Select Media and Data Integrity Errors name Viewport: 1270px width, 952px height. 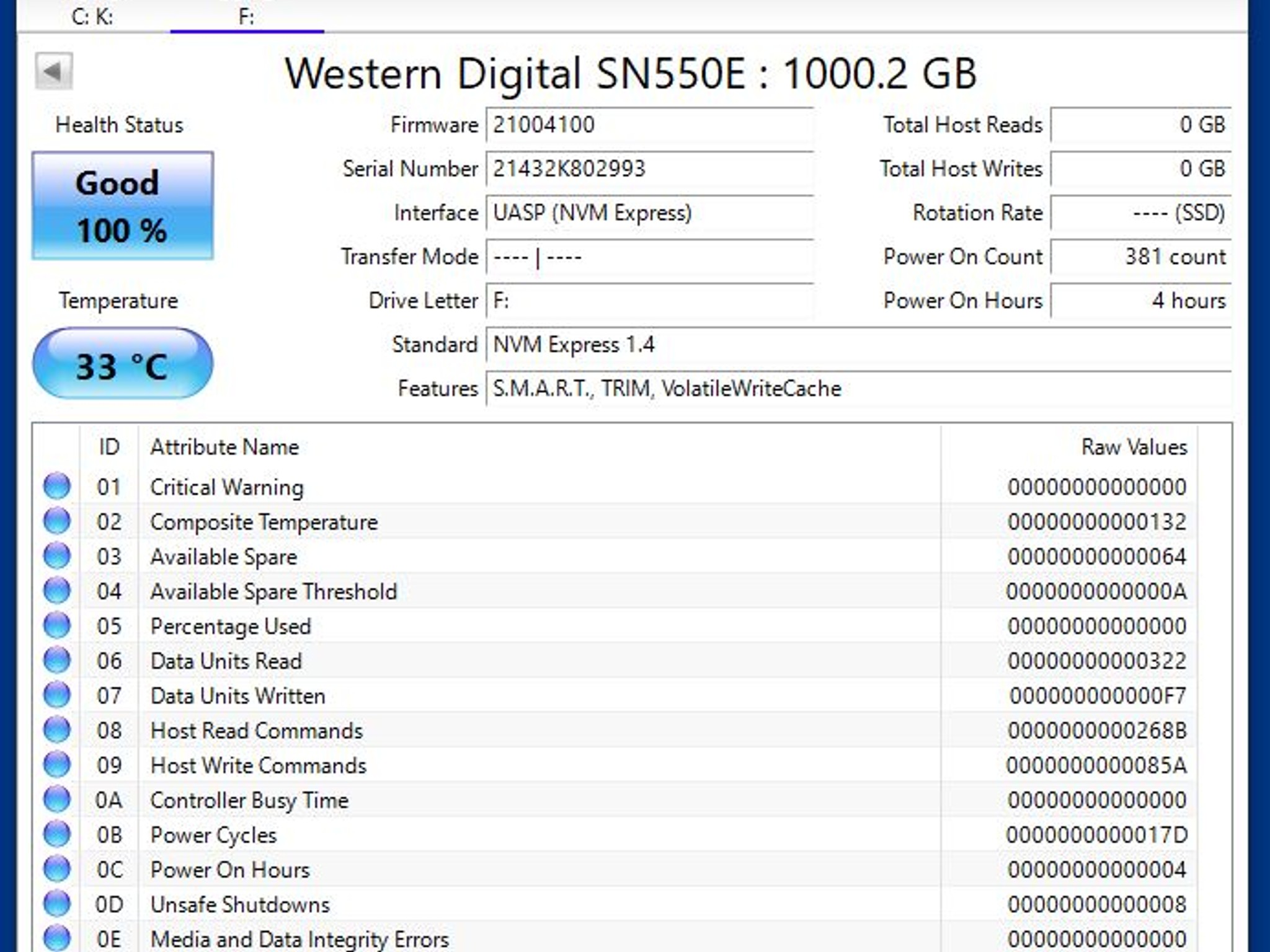coord(300,940)
